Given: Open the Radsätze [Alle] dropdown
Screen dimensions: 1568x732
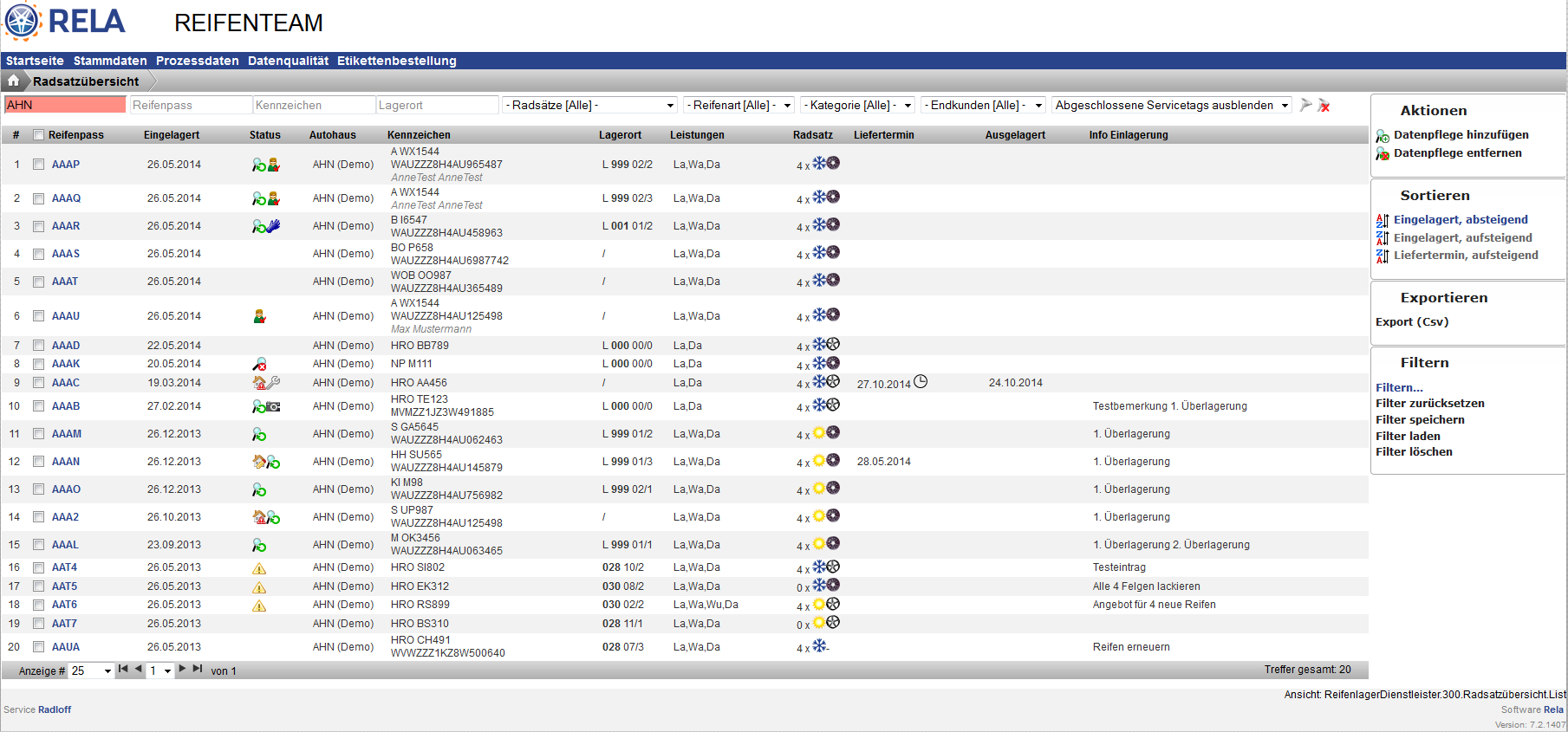Looking at the screenshot, I should pos(590,106).
